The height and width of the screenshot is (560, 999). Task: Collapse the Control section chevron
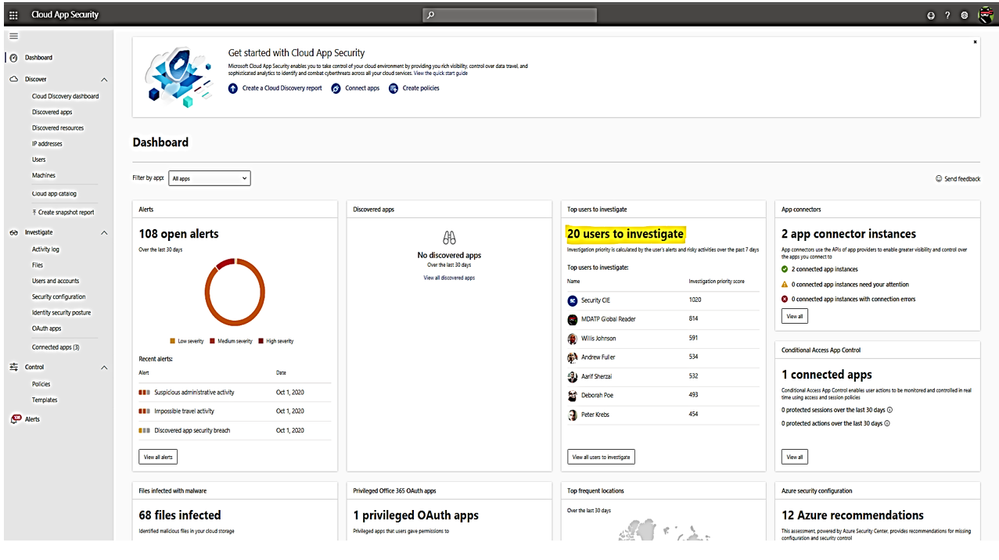coord(104,368)
